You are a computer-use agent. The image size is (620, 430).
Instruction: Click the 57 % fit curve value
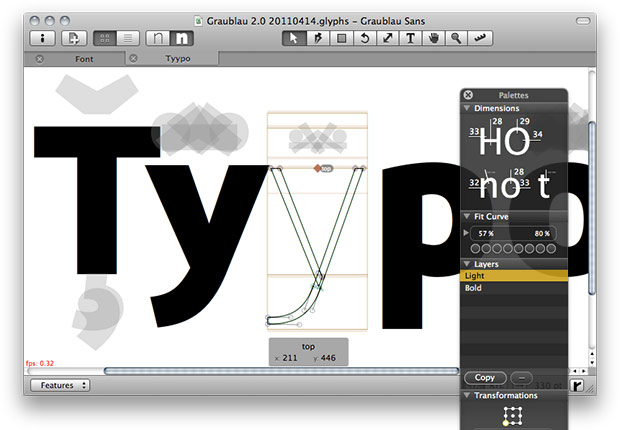[x=486, y=233]
